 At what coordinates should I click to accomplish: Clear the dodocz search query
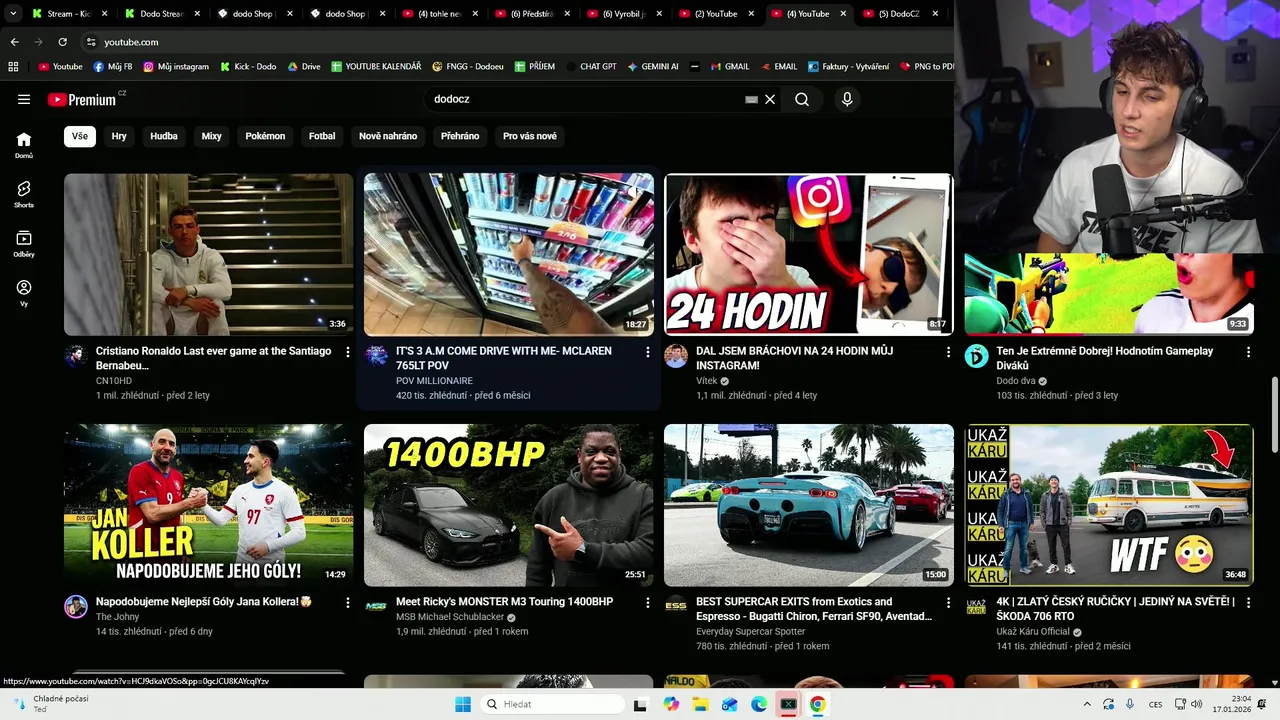coord(770,99)
